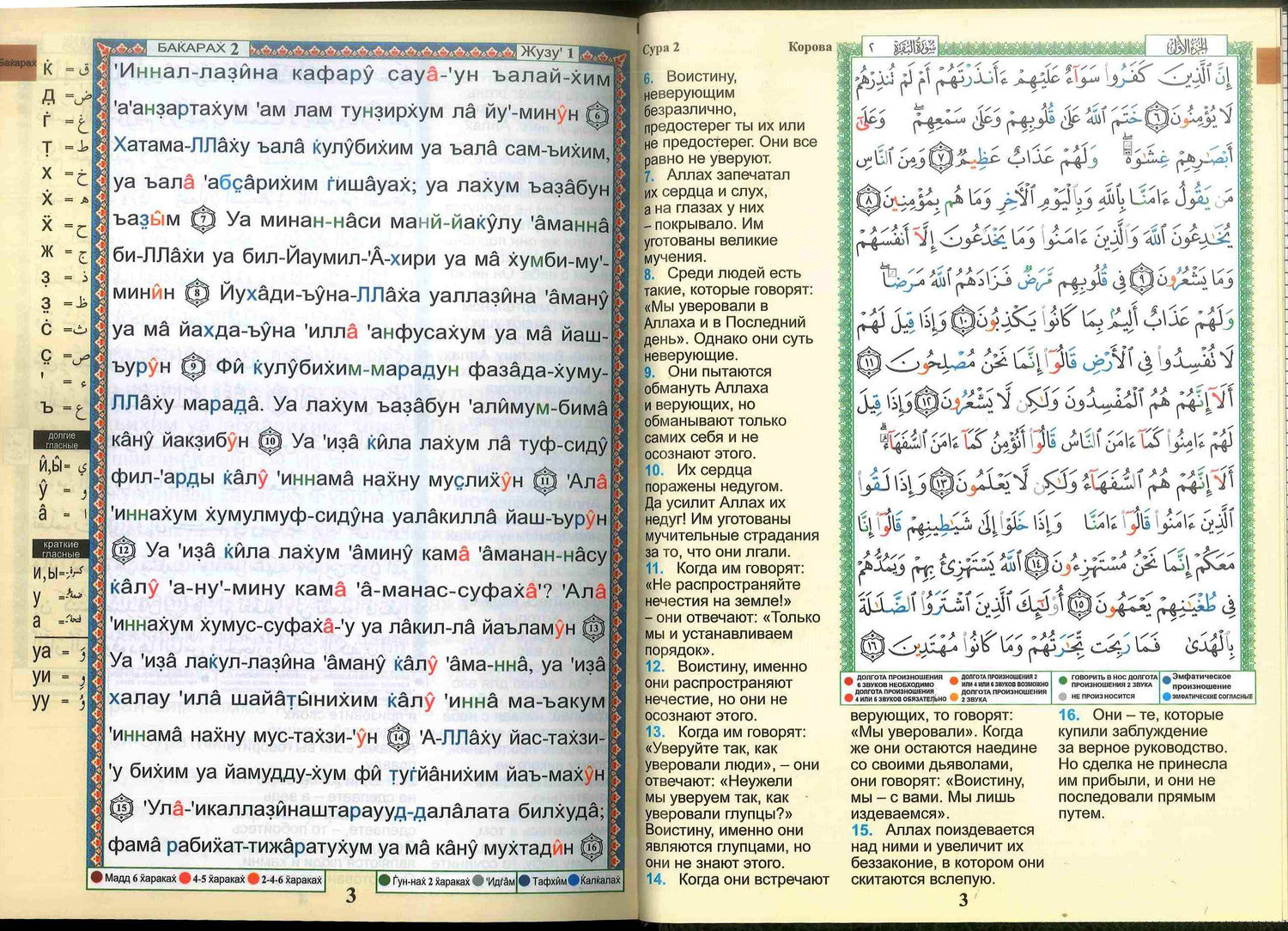Click Russian translation verse number 16
Image resolution: width=1288 pixels, height=931 pixels.
(x=1068, y=715)
